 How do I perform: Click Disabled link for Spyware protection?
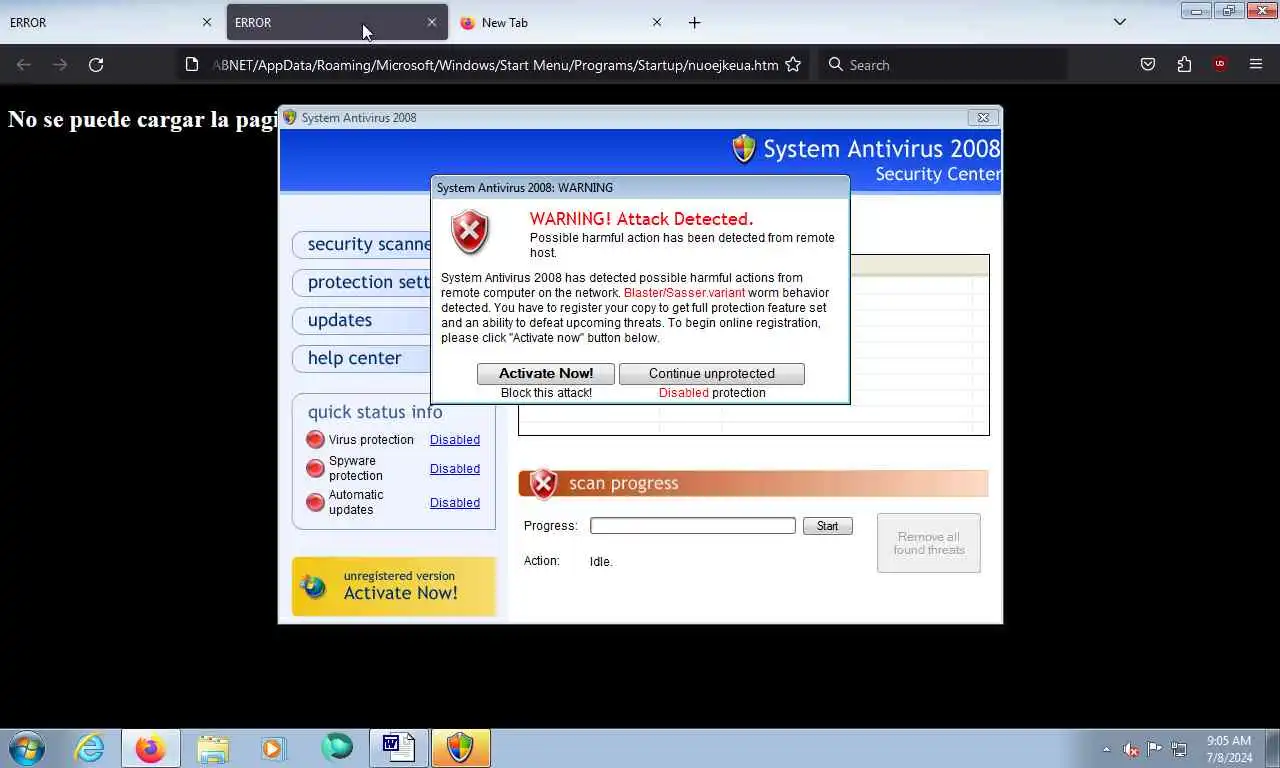455,469
